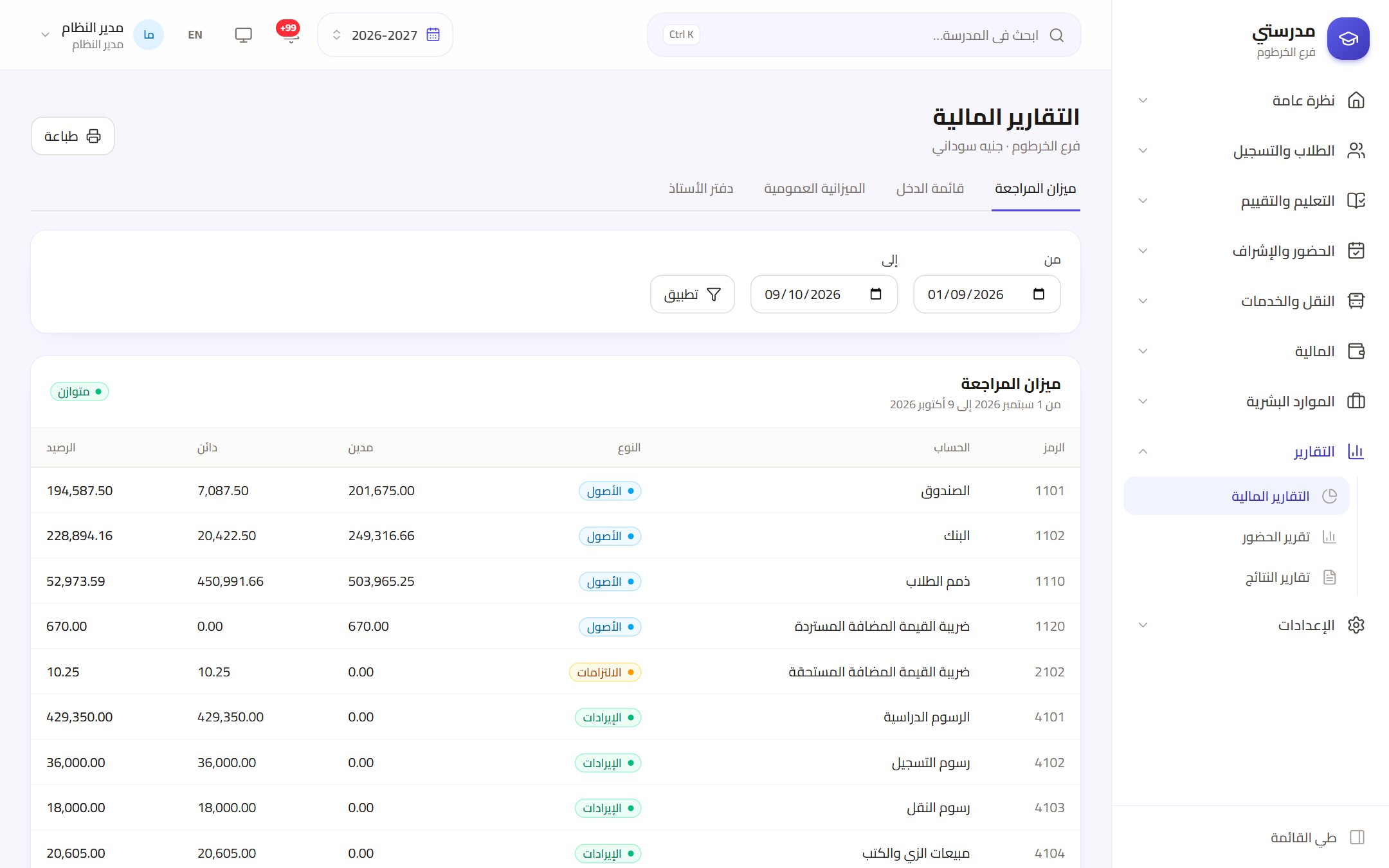
Task: Click the academic year calendar icon
Action: (433, 35)
